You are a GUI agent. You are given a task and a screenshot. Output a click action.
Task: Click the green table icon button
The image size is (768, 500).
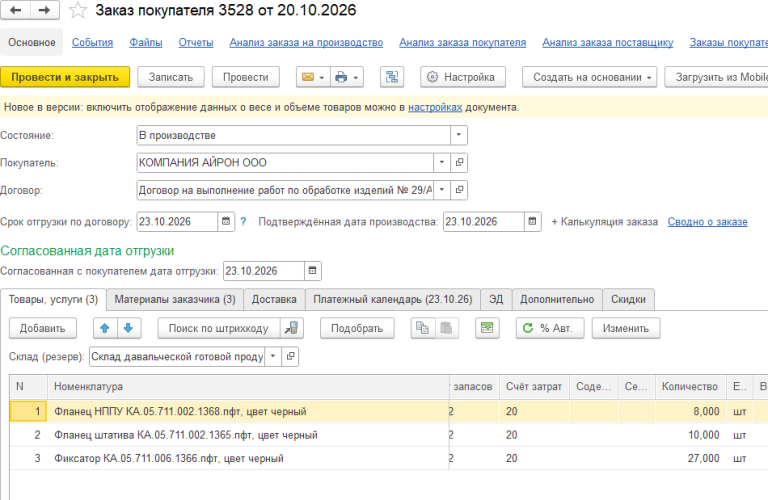(x=487, y=328)
